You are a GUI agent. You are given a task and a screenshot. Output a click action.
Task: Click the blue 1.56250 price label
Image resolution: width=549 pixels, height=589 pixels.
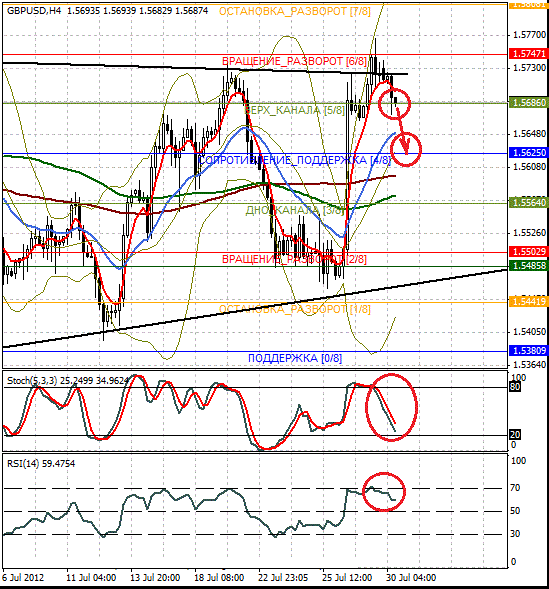(529, 153)
